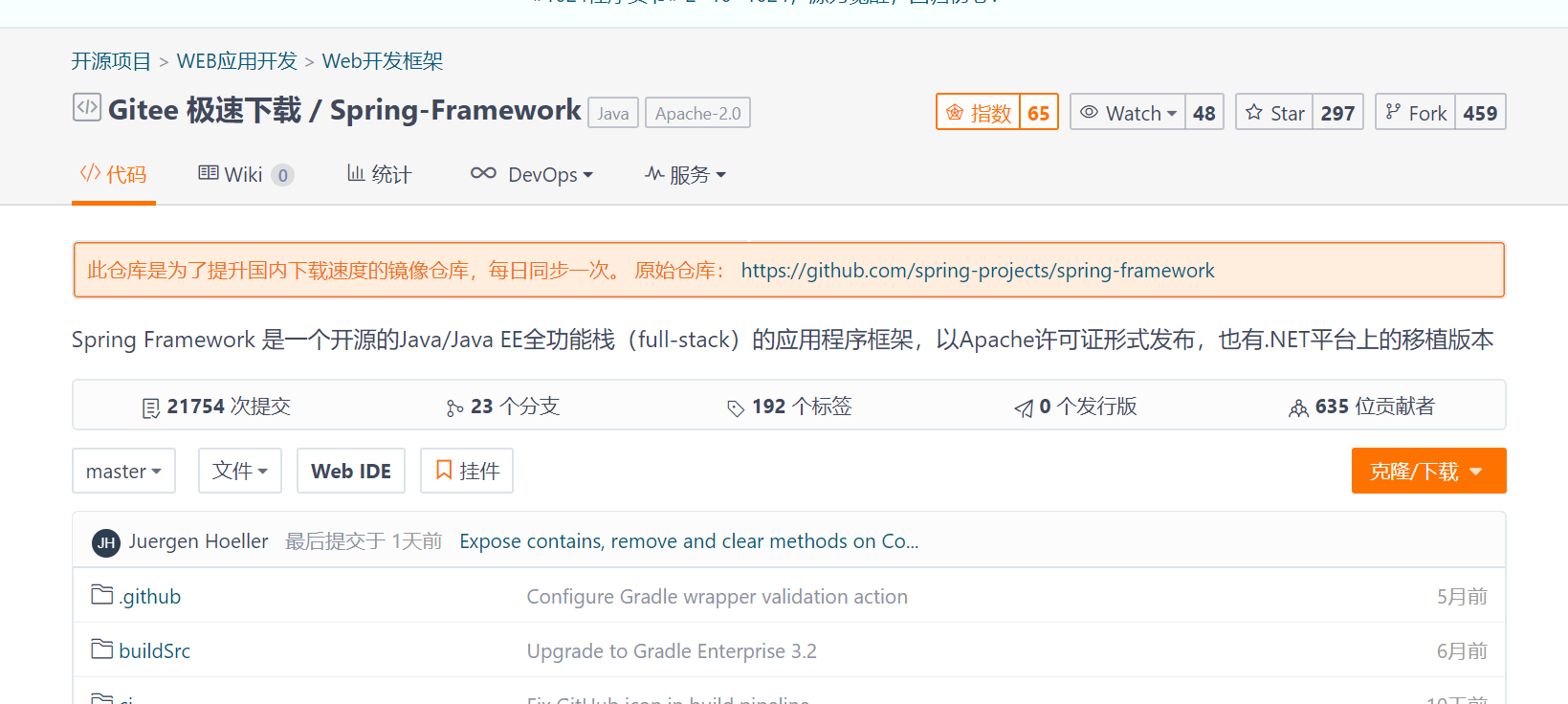Click the DevOps infinity icon
The height and width of the screenshot is (704, 1568).
[x=483, y=173]
